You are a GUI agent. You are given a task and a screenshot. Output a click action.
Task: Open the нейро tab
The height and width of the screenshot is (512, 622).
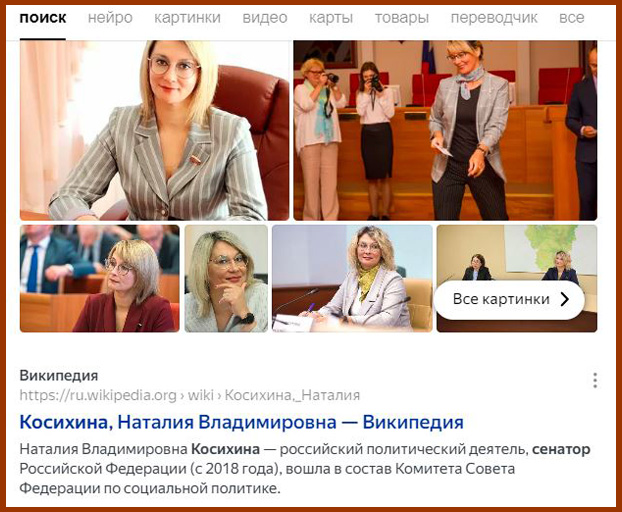point(110,18)
